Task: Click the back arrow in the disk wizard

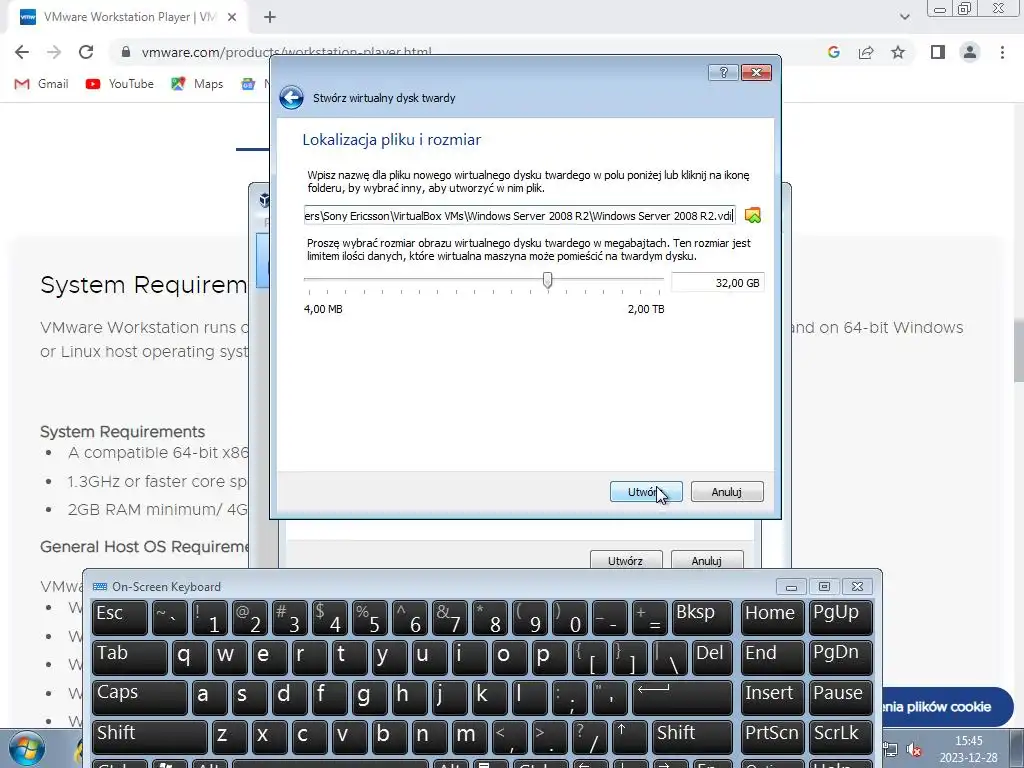Action: [x=291, y=98]
